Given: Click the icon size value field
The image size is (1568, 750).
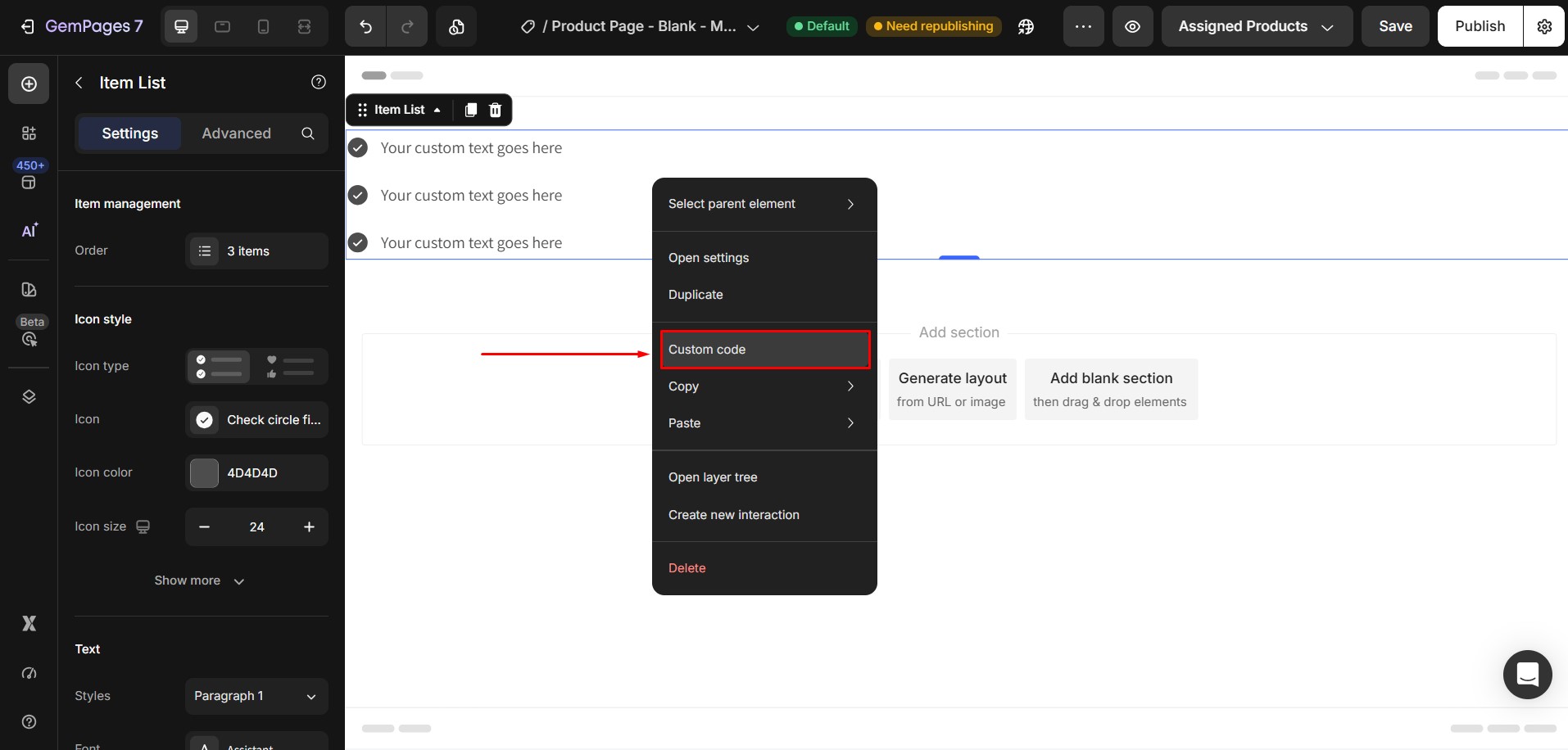Looking at the screenshot, I should coord(257,527).
